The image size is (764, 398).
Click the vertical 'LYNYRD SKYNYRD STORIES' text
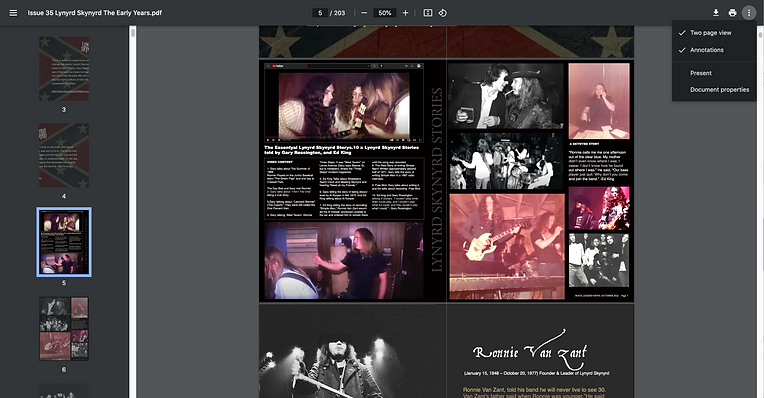436,179
